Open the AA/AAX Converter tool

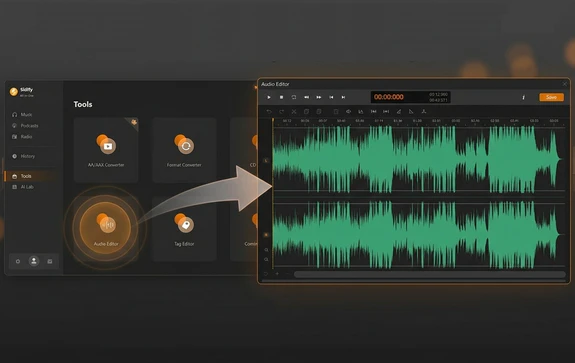[x=106, y=150]
